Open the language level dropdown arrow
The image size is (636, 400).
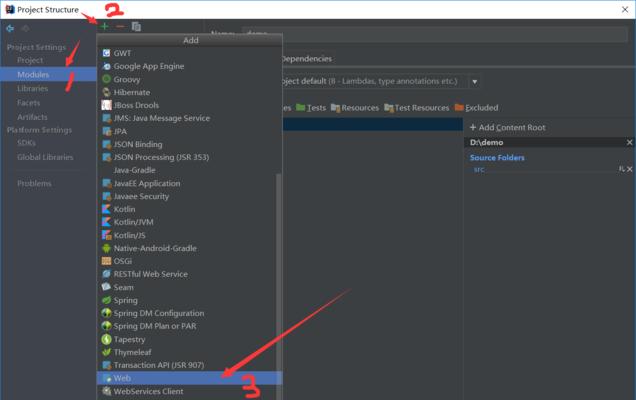(474, 82)
